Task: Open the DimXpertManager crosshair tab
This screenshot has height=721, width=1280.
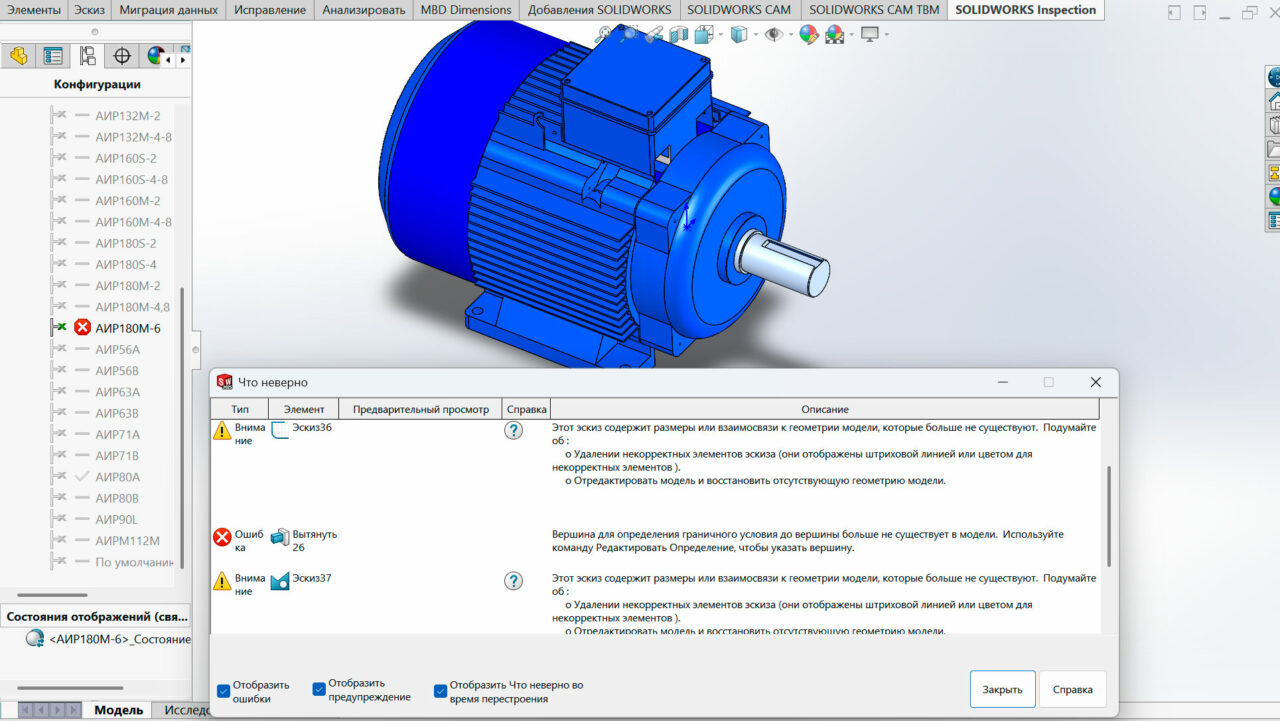Action: pos(122,56)
